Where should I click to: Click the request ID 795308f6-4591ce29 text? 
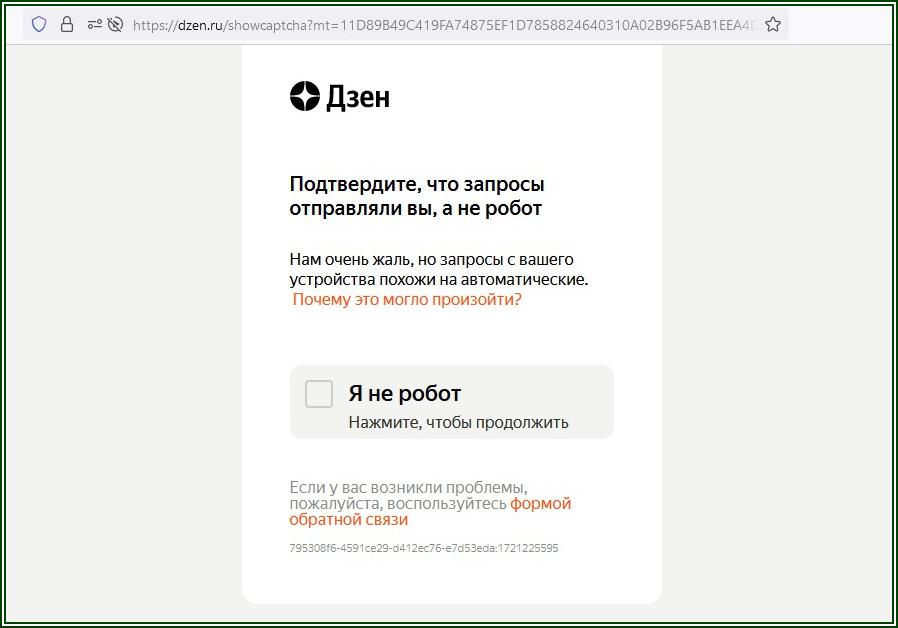[x=424, y=548]
